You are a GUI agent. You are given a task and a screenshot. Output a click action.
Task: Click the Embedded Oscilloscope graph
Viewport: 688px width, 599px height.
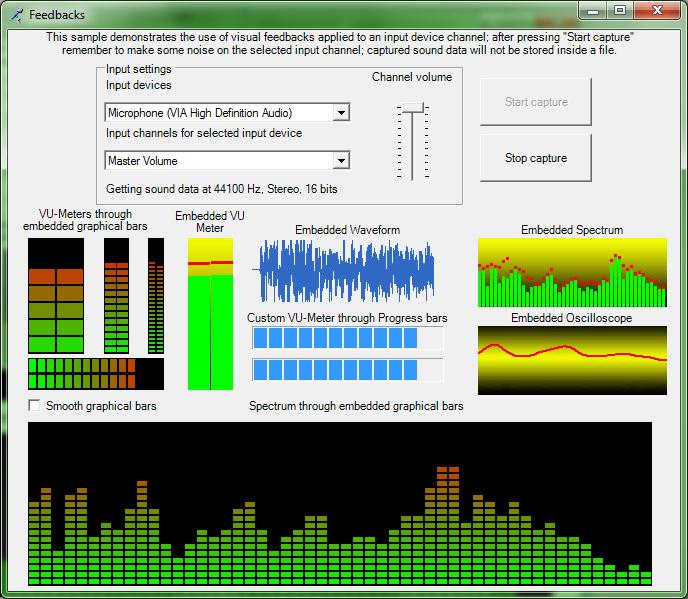571,359
